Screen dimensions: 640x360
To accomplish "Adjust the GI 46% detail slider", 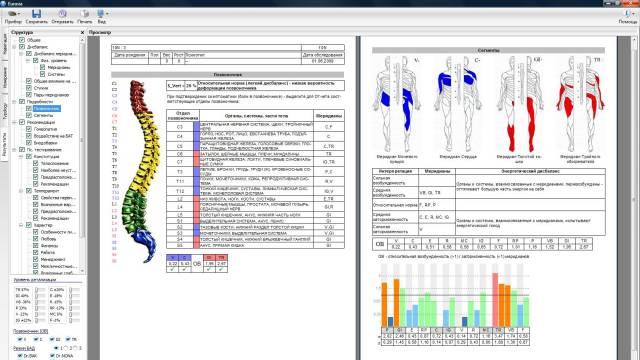I will (40, 296).
